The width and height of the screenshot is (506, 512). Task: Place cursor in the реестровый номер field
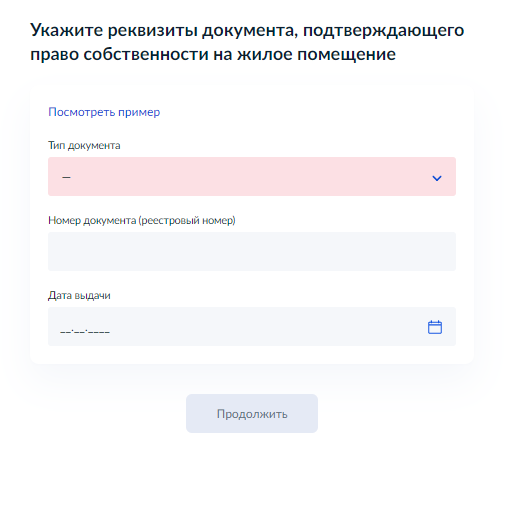click(x=252, y=251)
